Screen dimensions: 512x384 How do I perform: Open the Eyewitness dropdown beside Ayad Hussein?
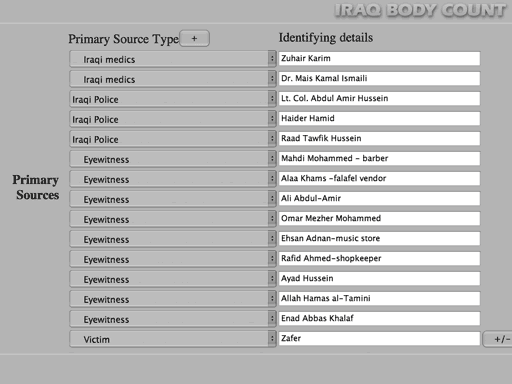173,279
